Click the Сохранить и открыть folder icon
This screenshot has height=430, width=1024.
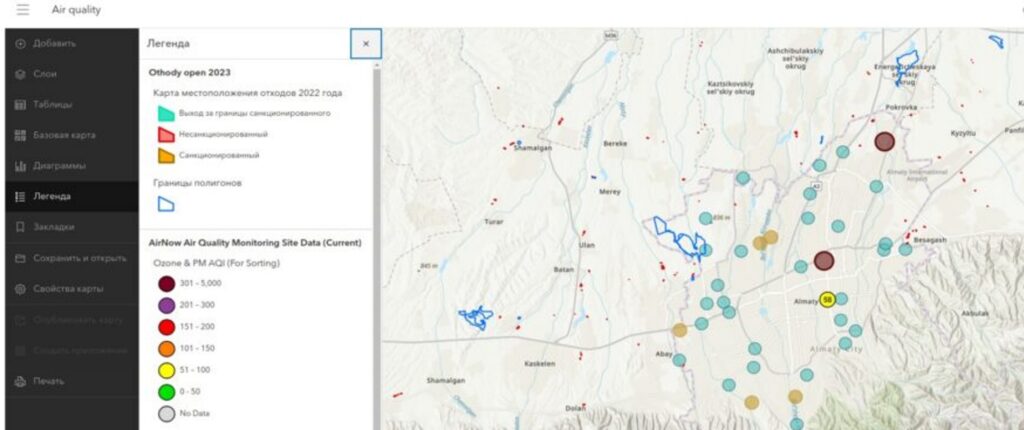20,257
